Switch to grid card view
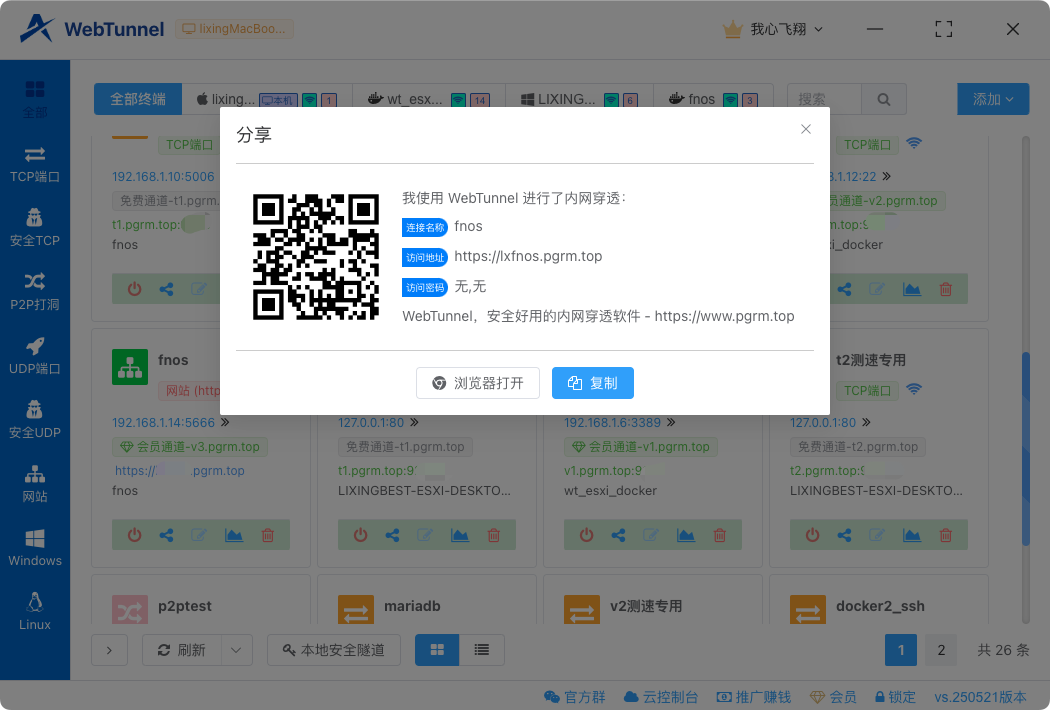This screenshot has height=710, width=1050. [x=437, y=650]
